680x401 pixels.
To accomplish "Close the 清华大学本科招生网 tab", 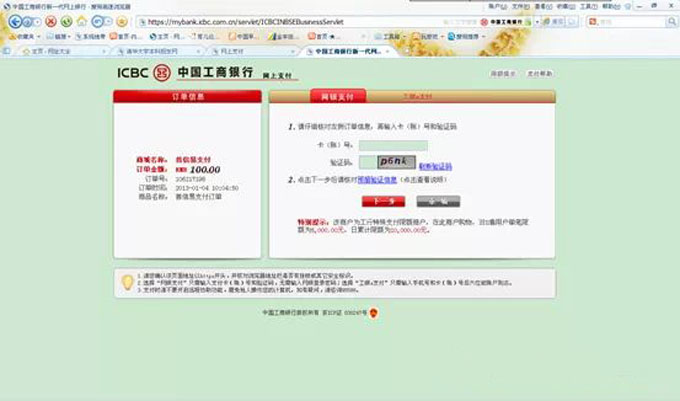I will (x=198, y=51).
